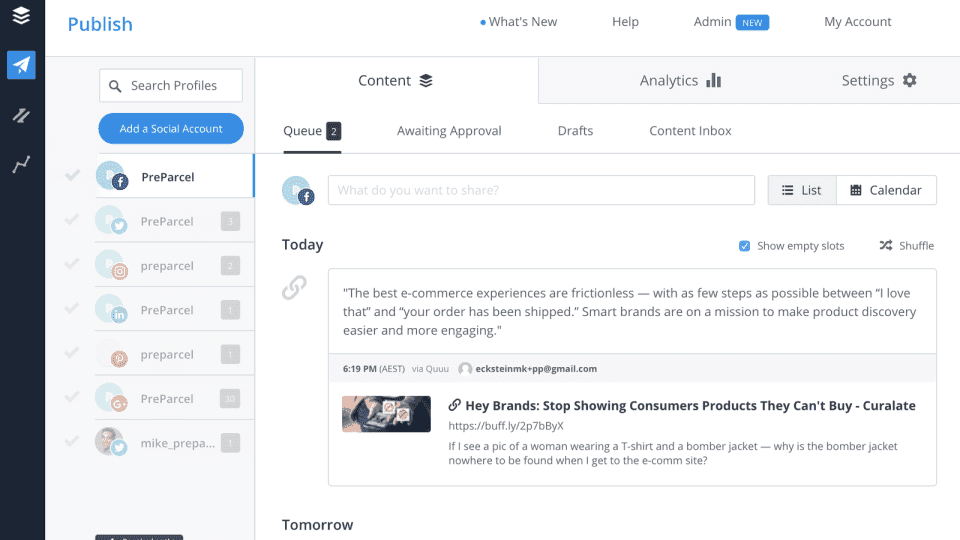Viewport: 960px width, 540px height.
Task: Open the Help menu
Action: click(625, 22)
